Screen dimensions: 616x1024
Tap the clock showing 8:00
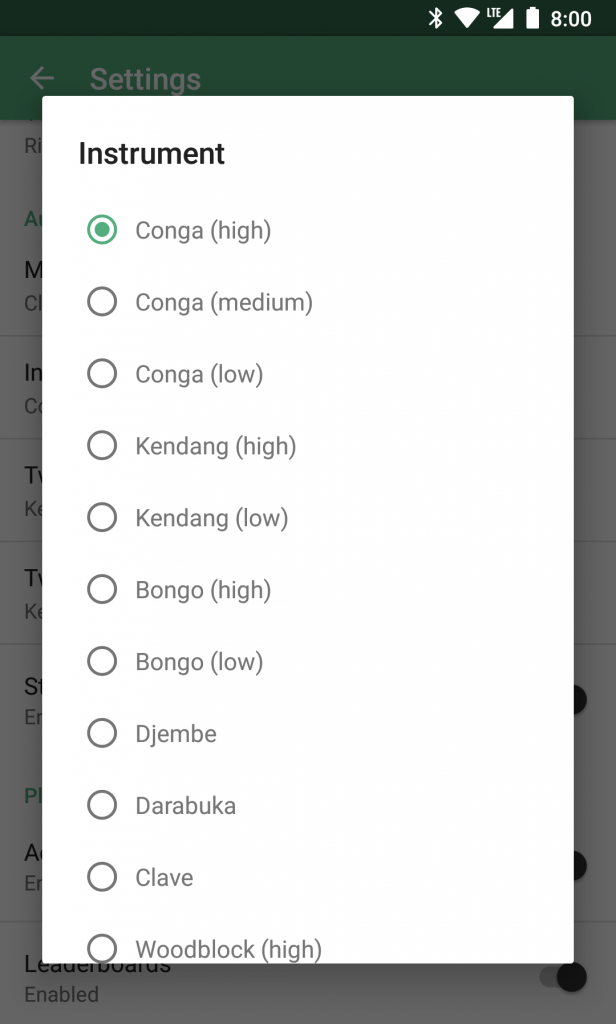click(571, 19)
